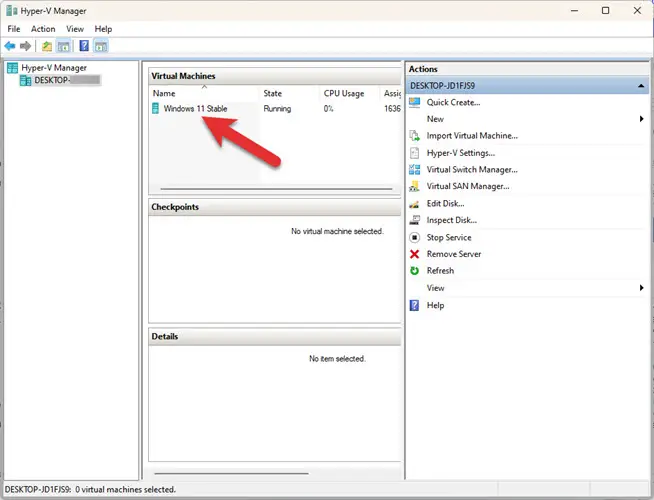Open the Help menu in menu bar

103,29
